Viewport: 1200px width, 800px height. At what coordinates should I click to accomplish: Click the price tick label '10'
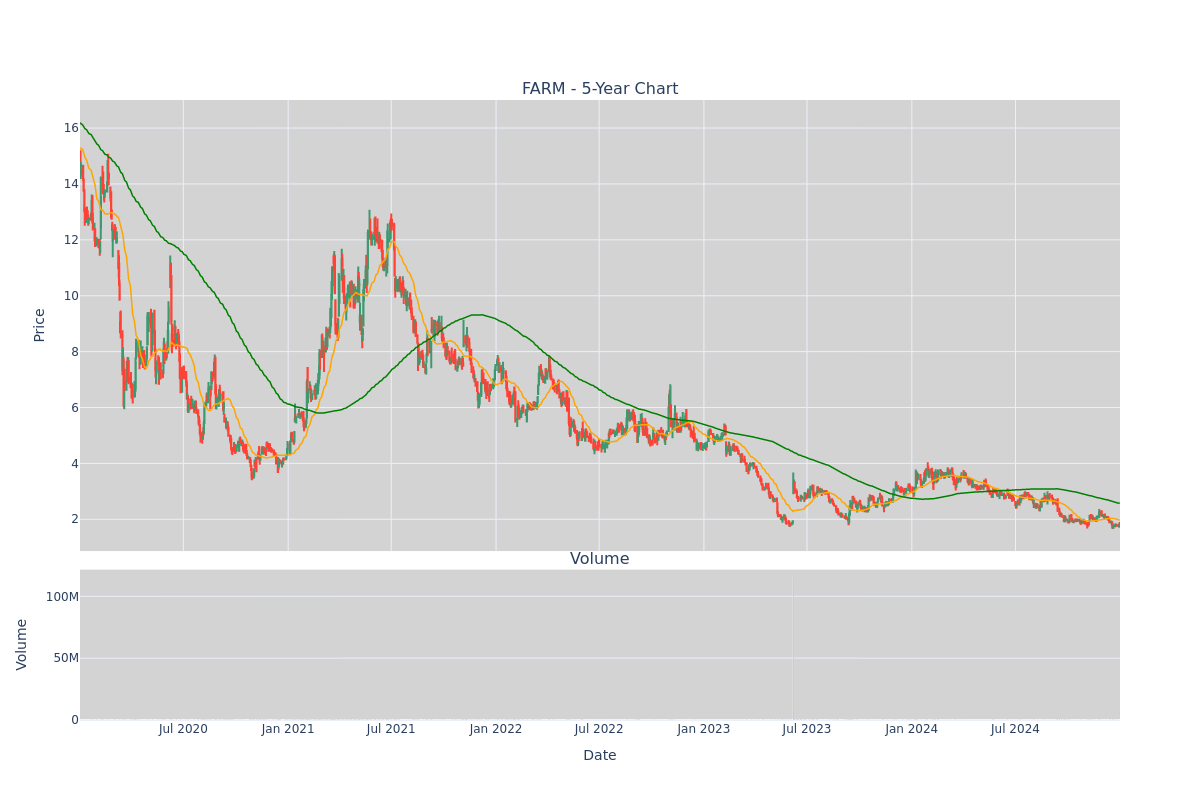coord(71,296)
